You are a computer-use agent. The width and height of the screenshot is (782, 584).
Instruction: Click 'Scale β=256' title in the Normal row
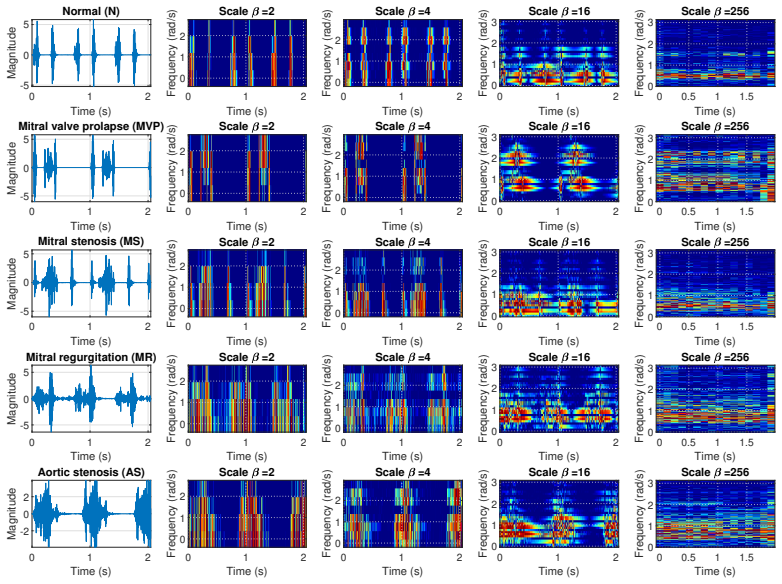715,11
